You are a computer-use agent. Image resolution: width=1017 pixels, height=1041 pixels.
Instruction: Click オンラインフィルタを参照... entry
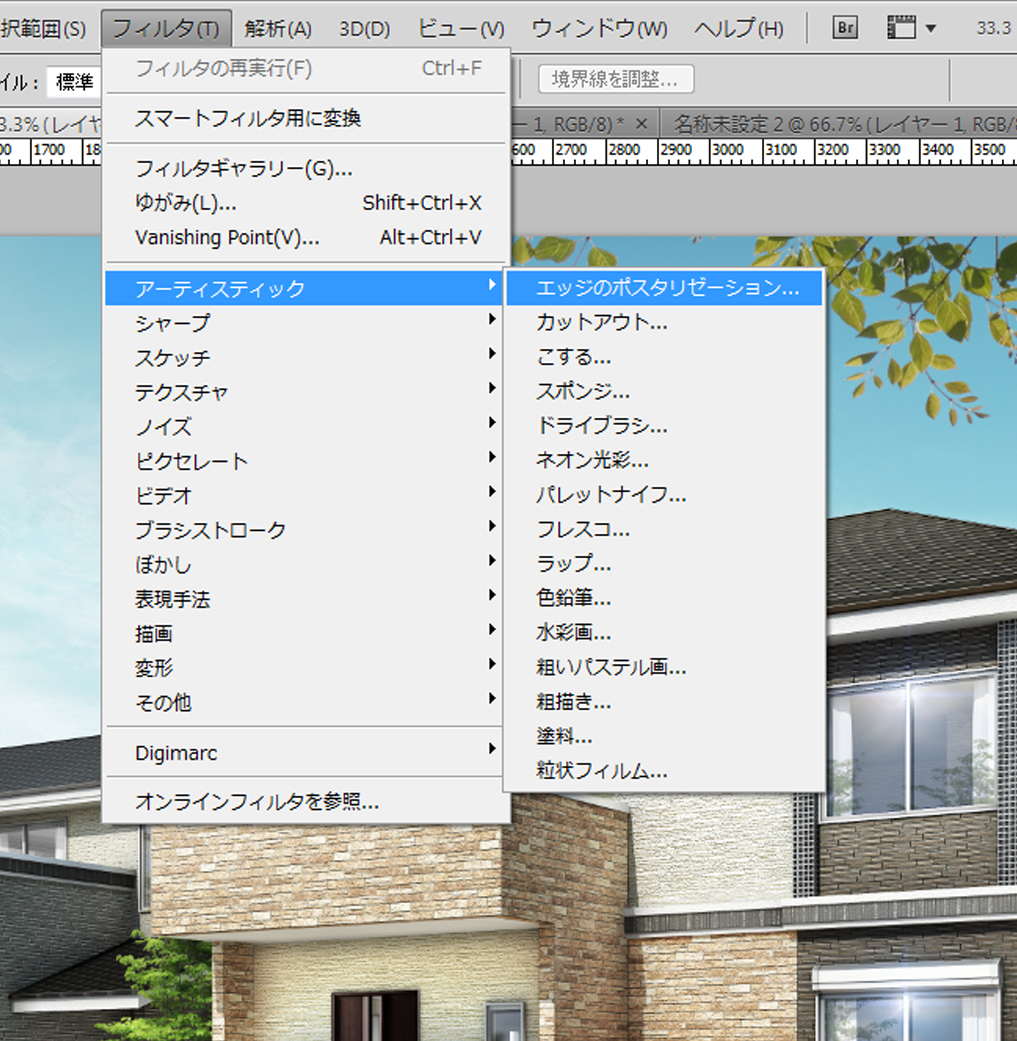pyautogui.click(x=257, y=801)
